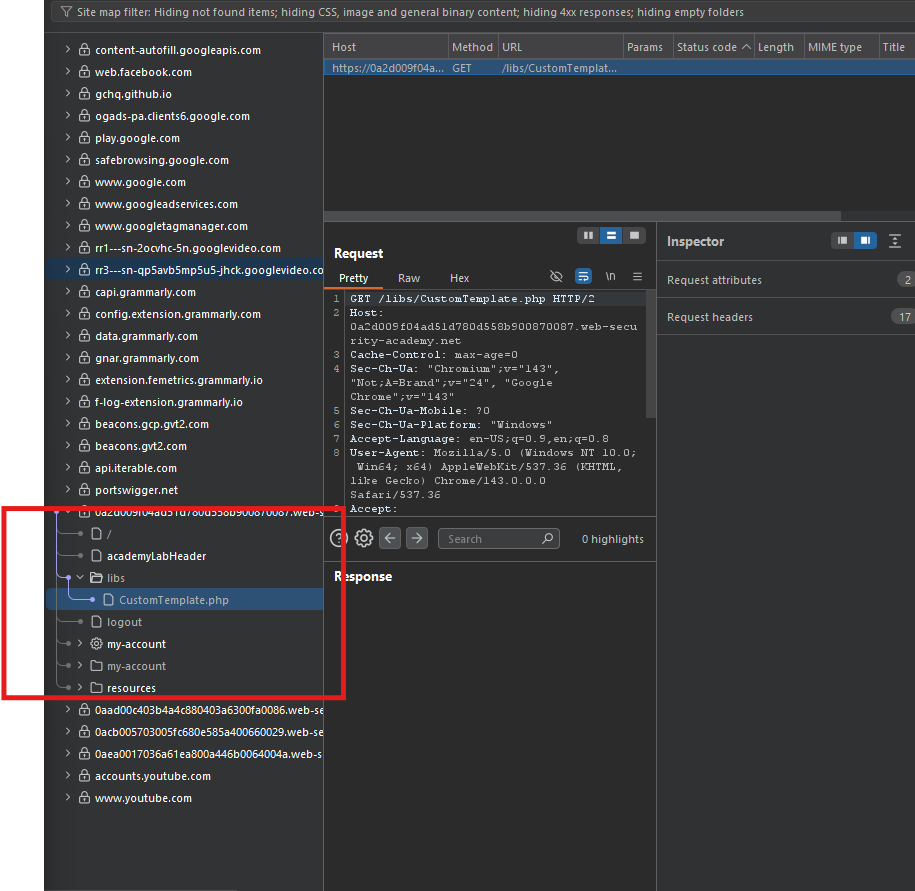915x891 pixels.
Task: Select the side-by-side request/response layout icon
Action: pyautogui.click(x=588, y=235)
